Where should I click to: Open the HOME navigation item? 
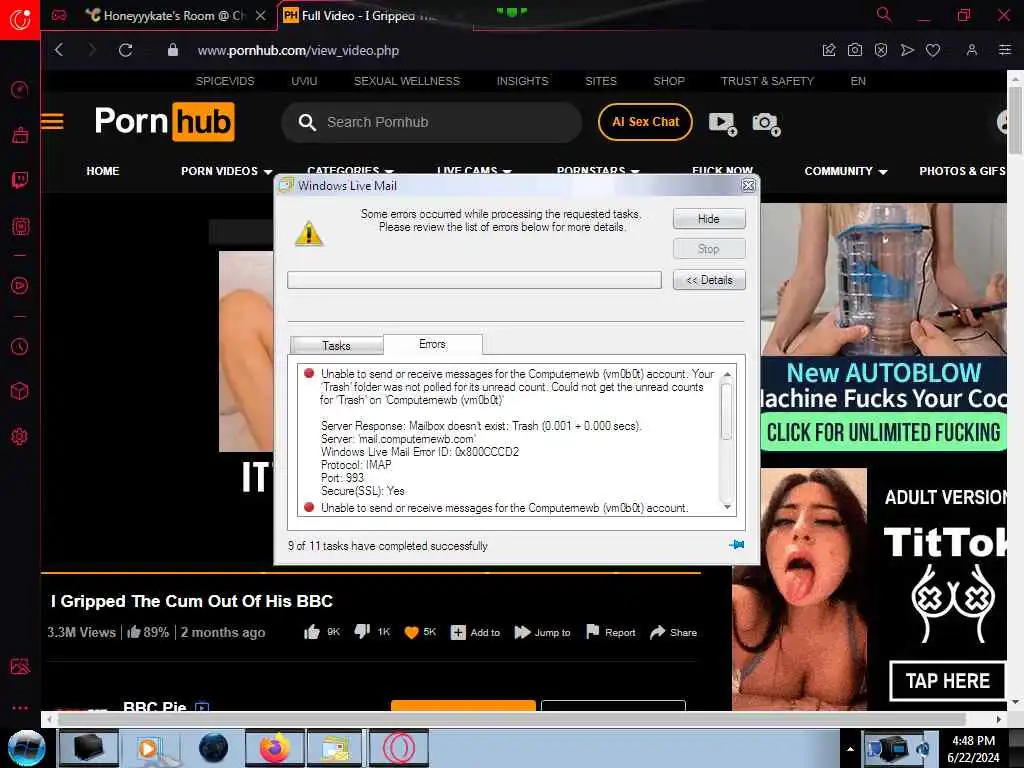click(103, 171)
